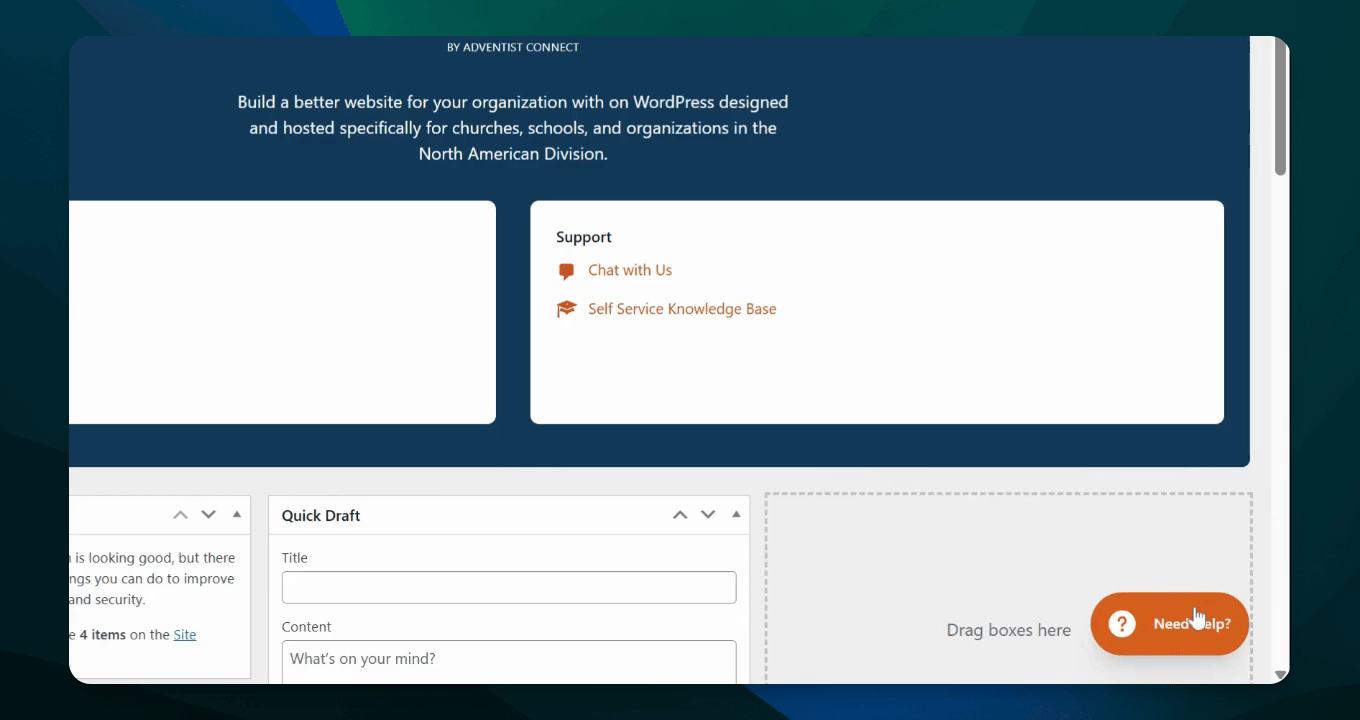Open the Chat with Us link

(630, 270)
